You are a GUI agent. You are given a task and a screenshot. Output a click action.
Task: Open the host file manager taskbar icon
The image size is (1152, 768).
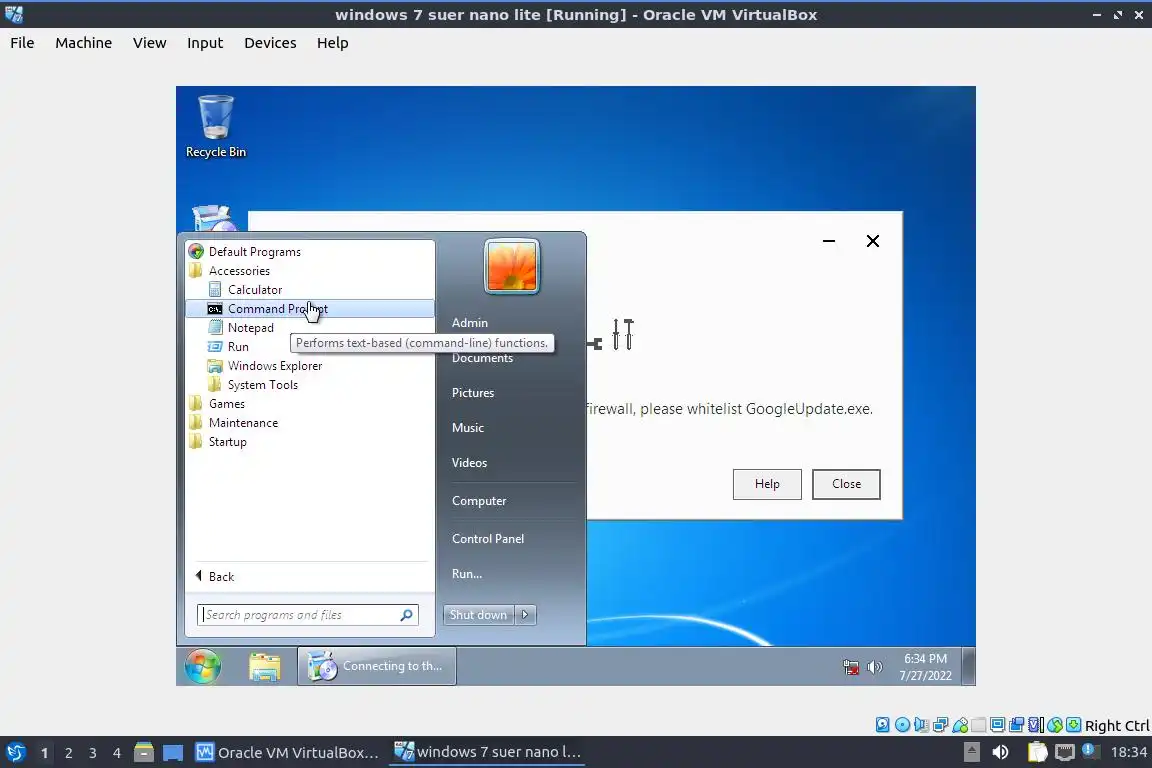(x=144, y=752)
